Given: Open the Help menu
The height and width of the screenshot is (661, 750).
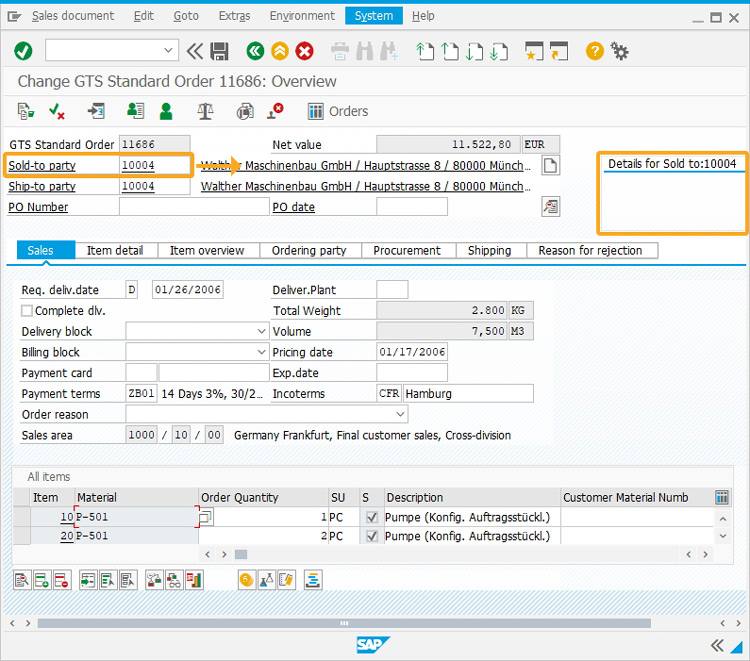Looking at the screenshot, I should pos(423,16).
